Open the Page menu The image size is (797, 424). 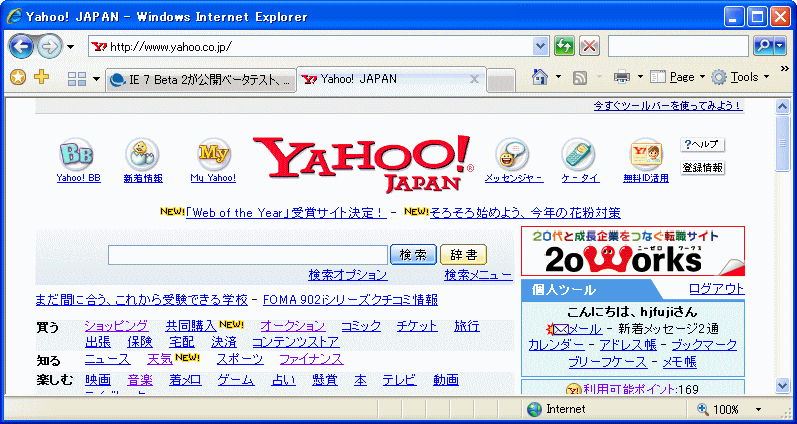click(x=677, y=77)
